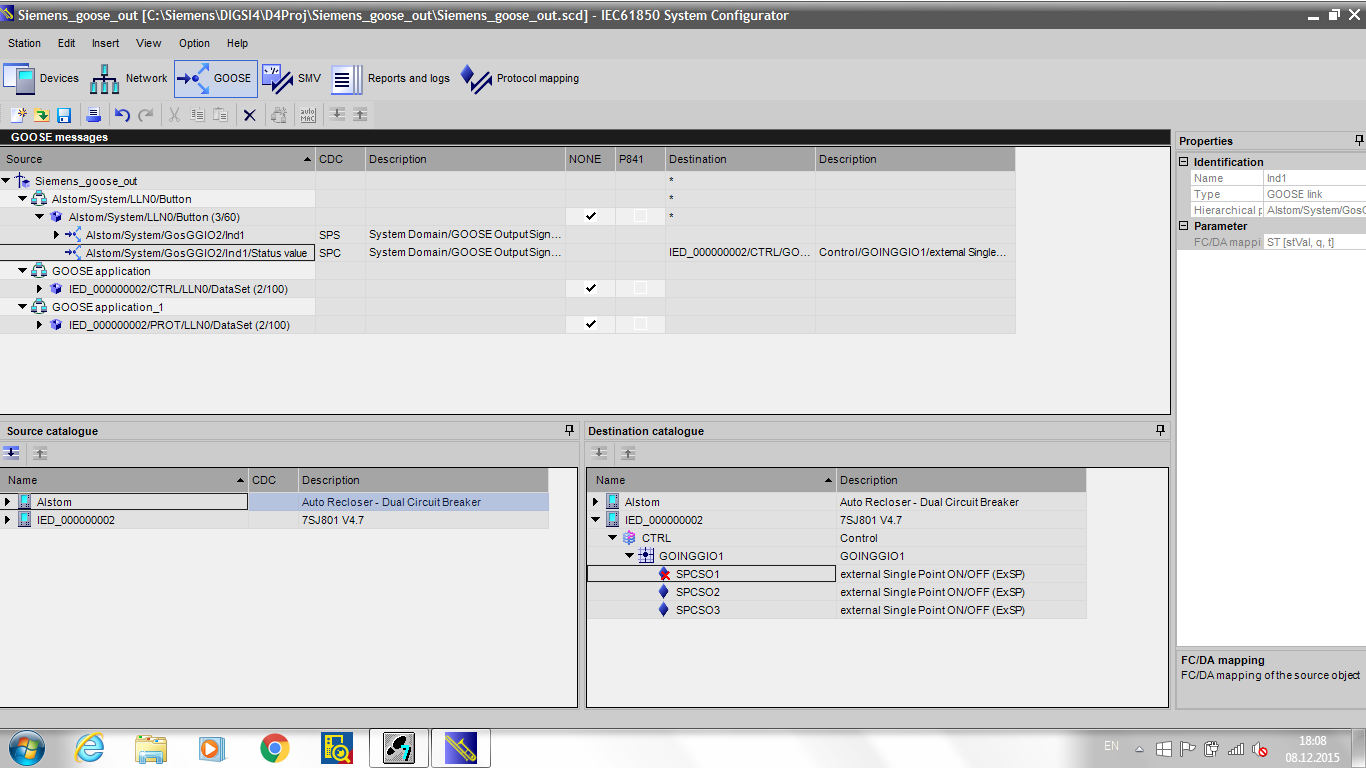
Task: Toggle NONE checkbox for CTRL/LLN0/DataSet row
Action: point(589,288)
